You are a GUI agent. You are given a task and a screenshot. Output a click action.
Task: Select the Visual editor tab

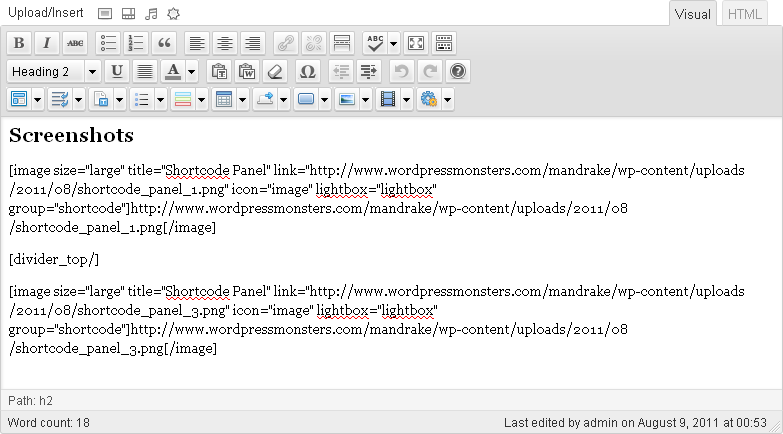(x=693, y=14)
